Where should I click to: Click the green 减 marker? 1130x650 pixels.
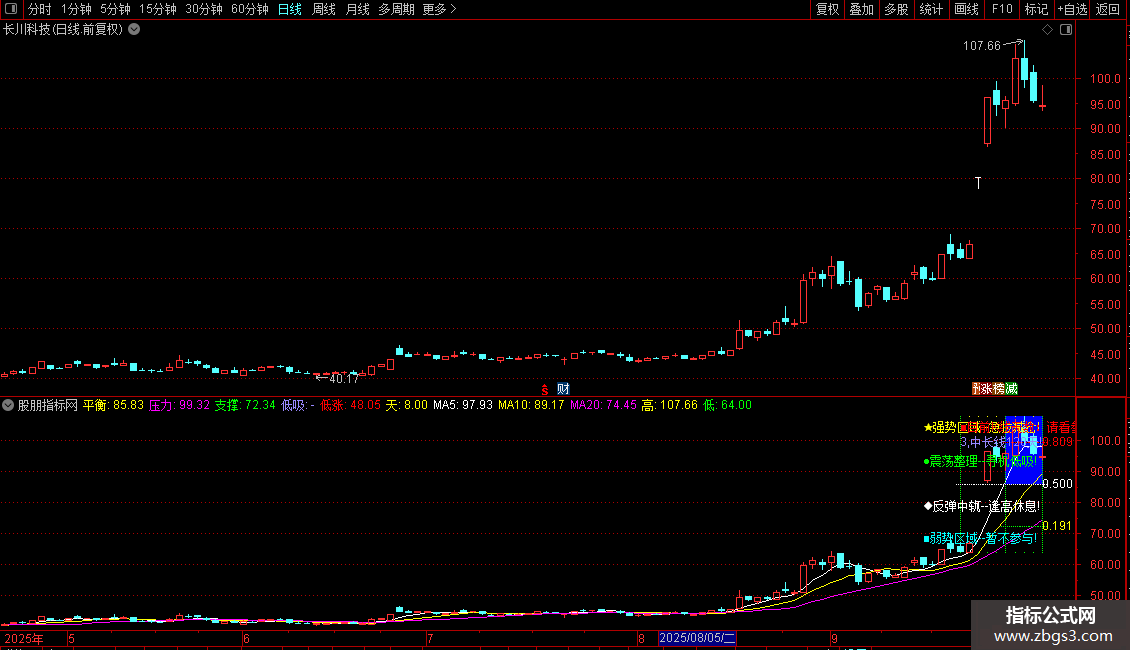[x=1011, y=388]
